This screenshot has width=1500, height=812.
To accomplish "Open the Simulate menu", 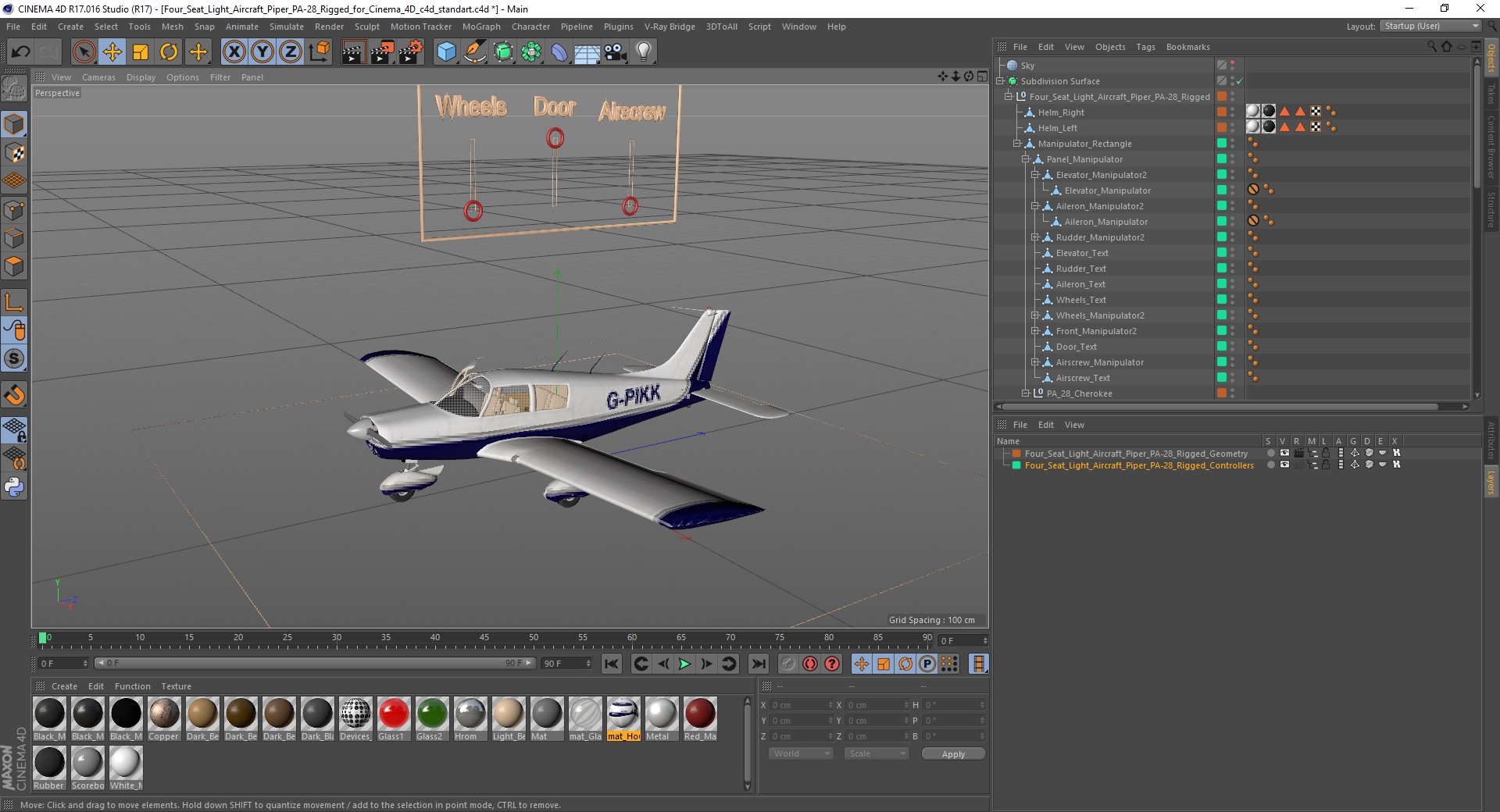I will [x=287, y=27].
